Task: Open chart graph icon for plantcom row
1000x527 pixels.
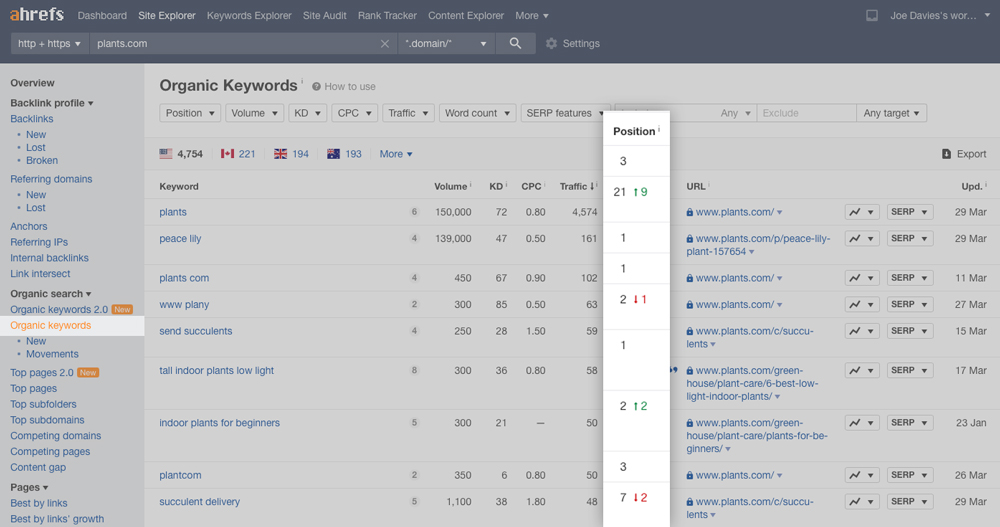Action: coord(862,475)
